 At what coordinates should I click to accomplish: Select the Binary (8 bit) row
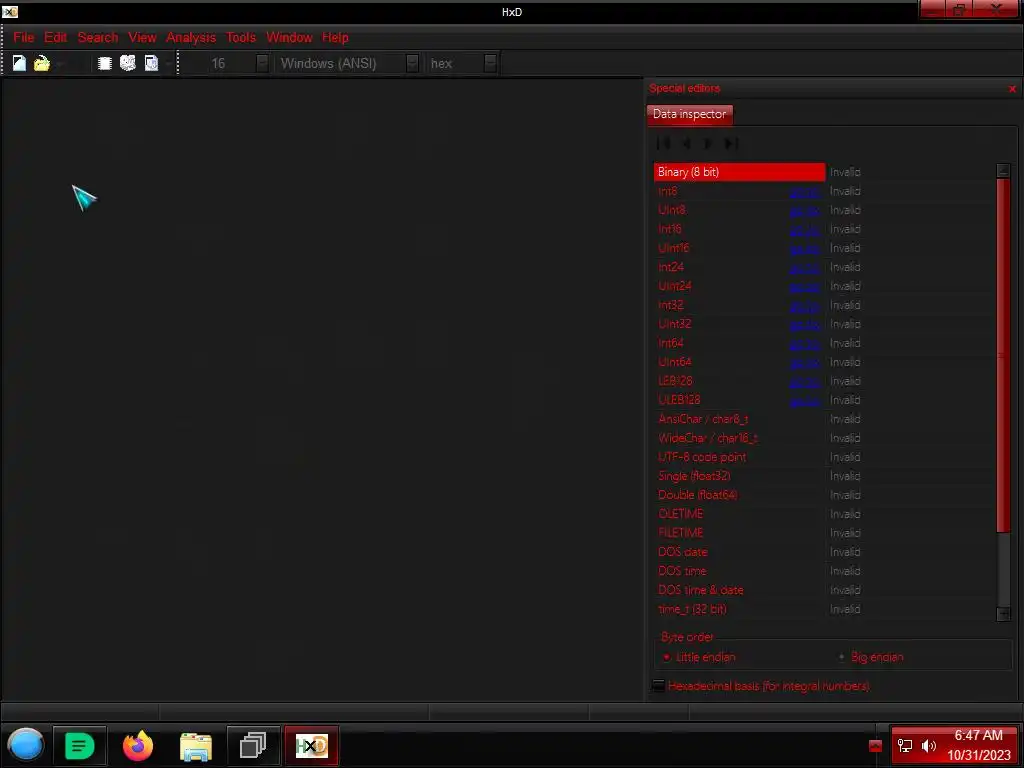click(x=739, y=172)
